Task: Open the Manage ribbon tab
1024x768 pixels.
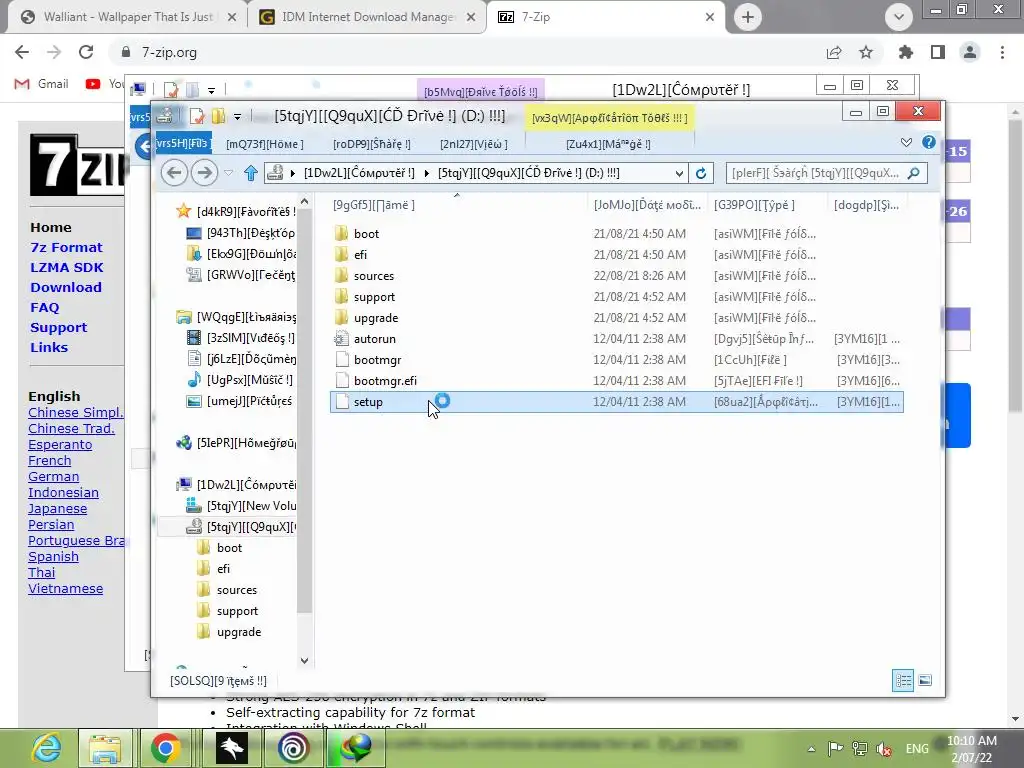Action: click(x=608, y=144)
